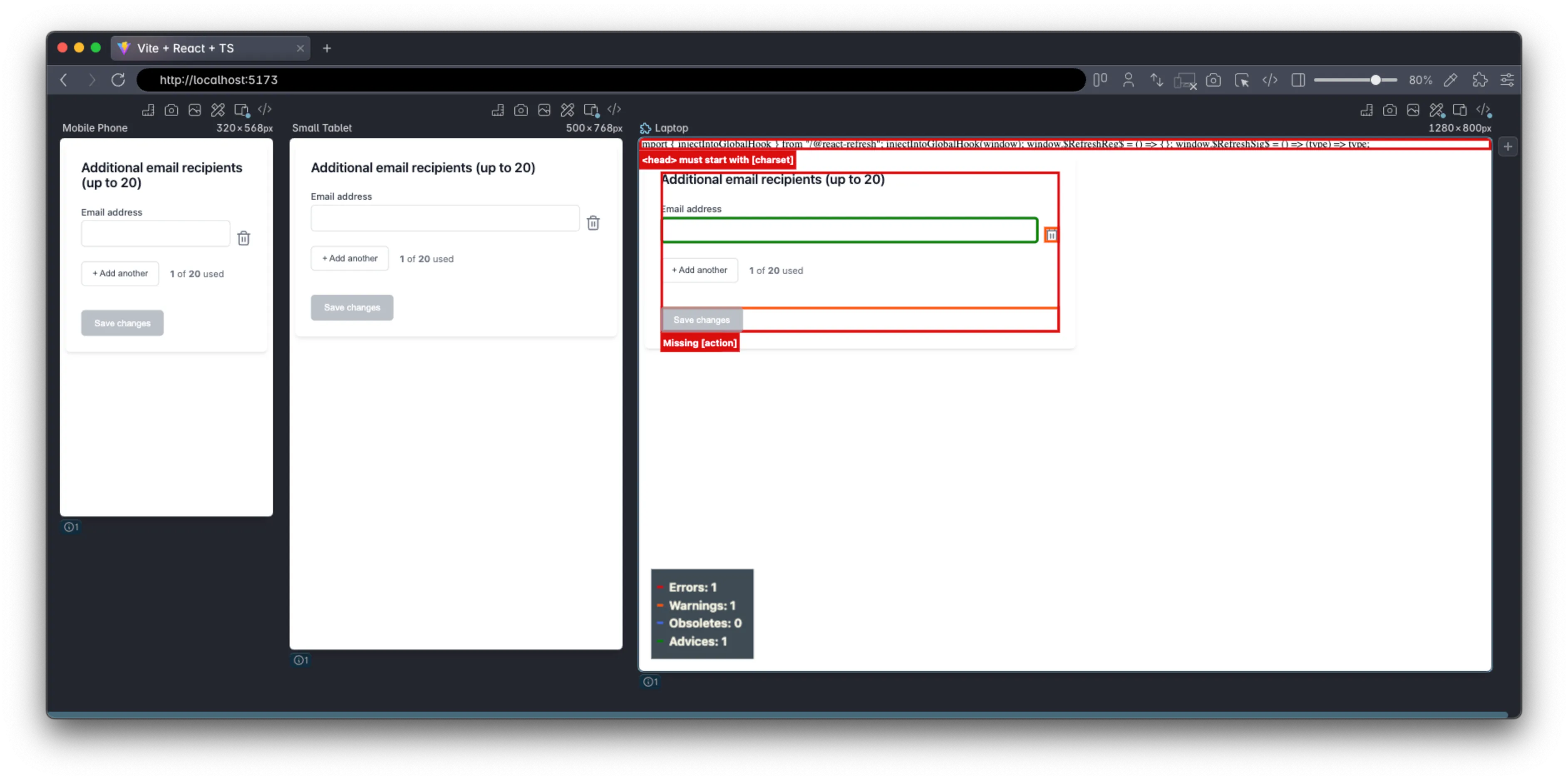This screenshot has width=1568, height=780.
Task: Expand the issue counter below Laptop pane
Action: point(650,681)
